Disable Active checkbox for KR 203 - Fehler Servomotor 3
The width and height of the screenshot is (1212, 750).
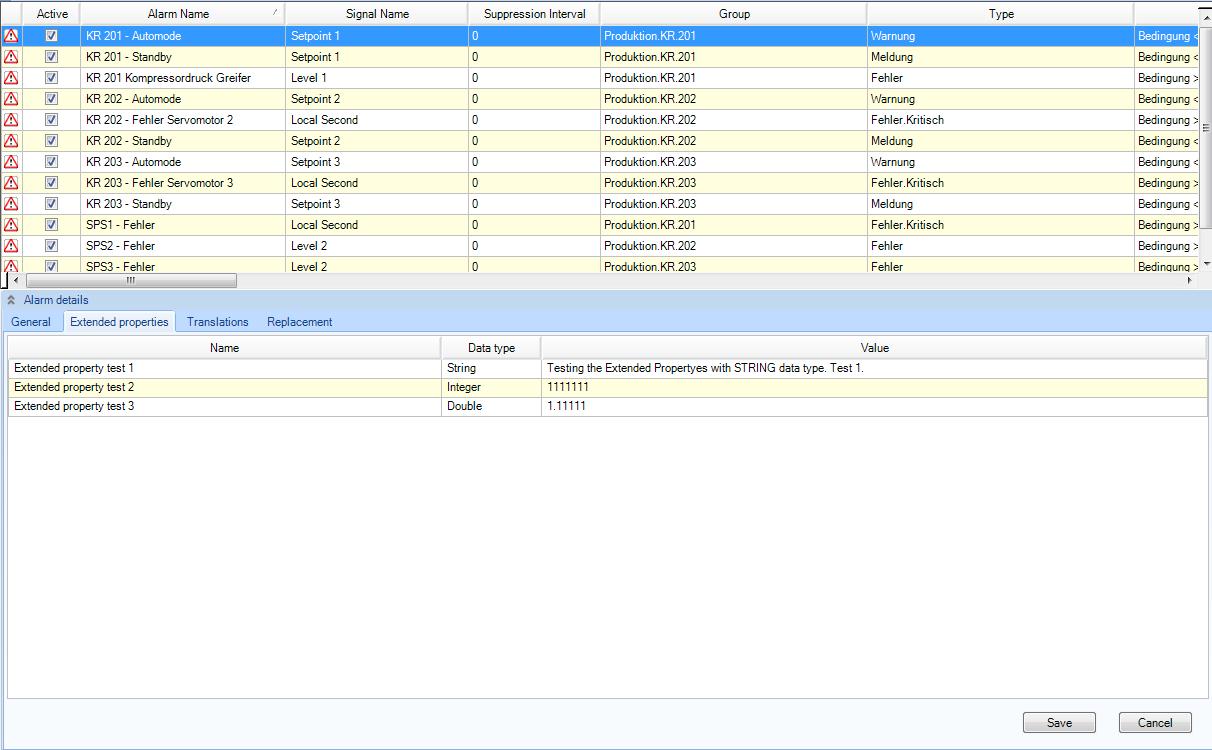[x=52, y=183]
